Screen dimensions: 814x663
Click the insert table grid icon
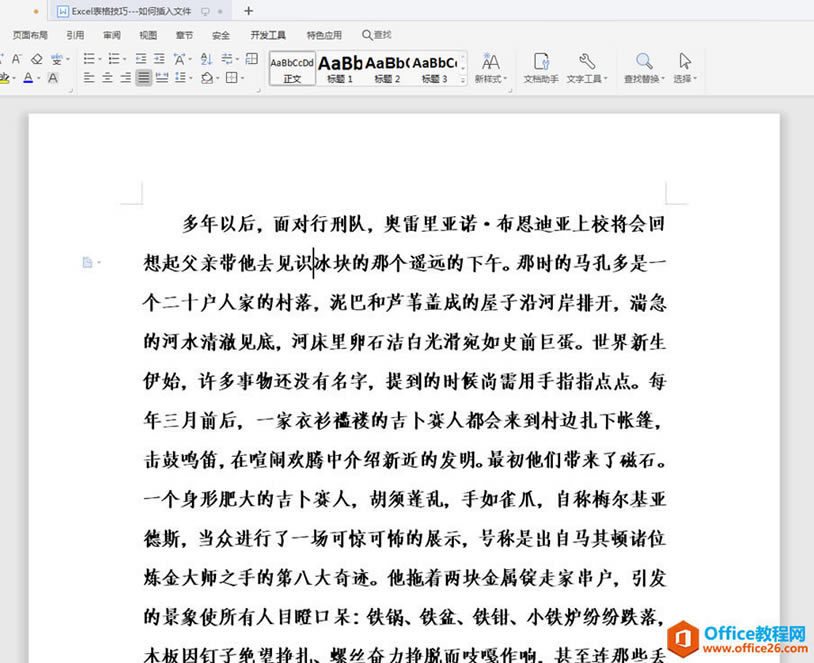(x=252, y=58)
